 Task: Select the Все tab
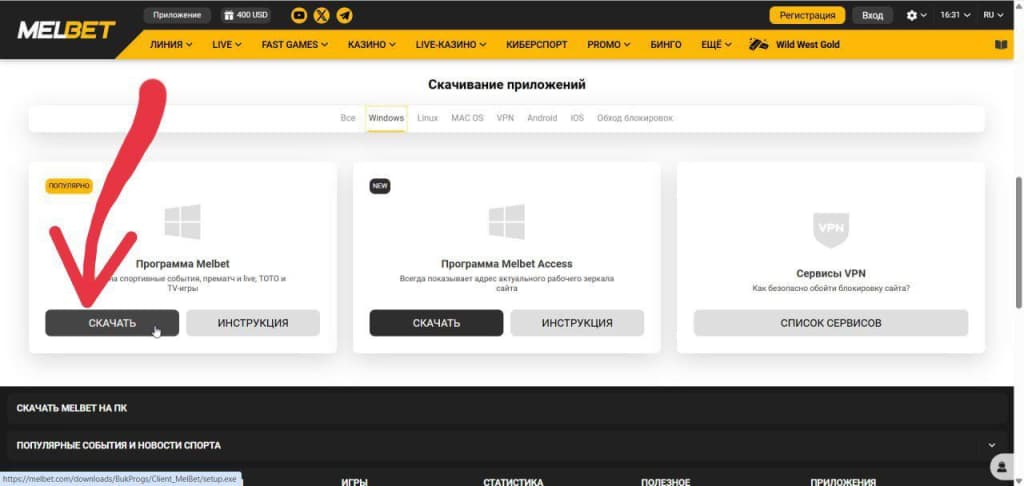coord(348,118)
